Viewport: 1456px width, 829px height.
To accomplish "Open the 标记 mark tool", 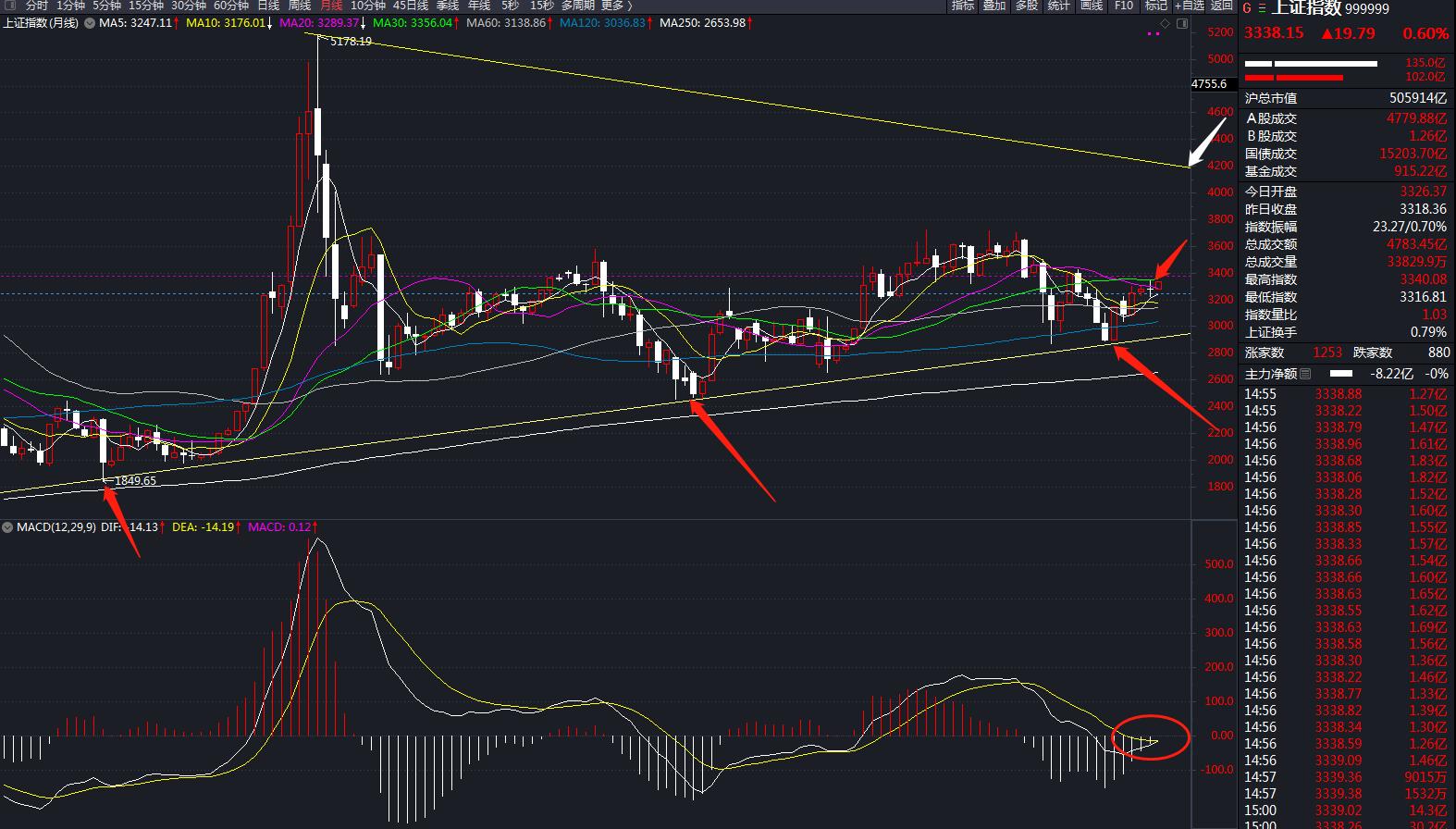I will [x=1155, y=6].
